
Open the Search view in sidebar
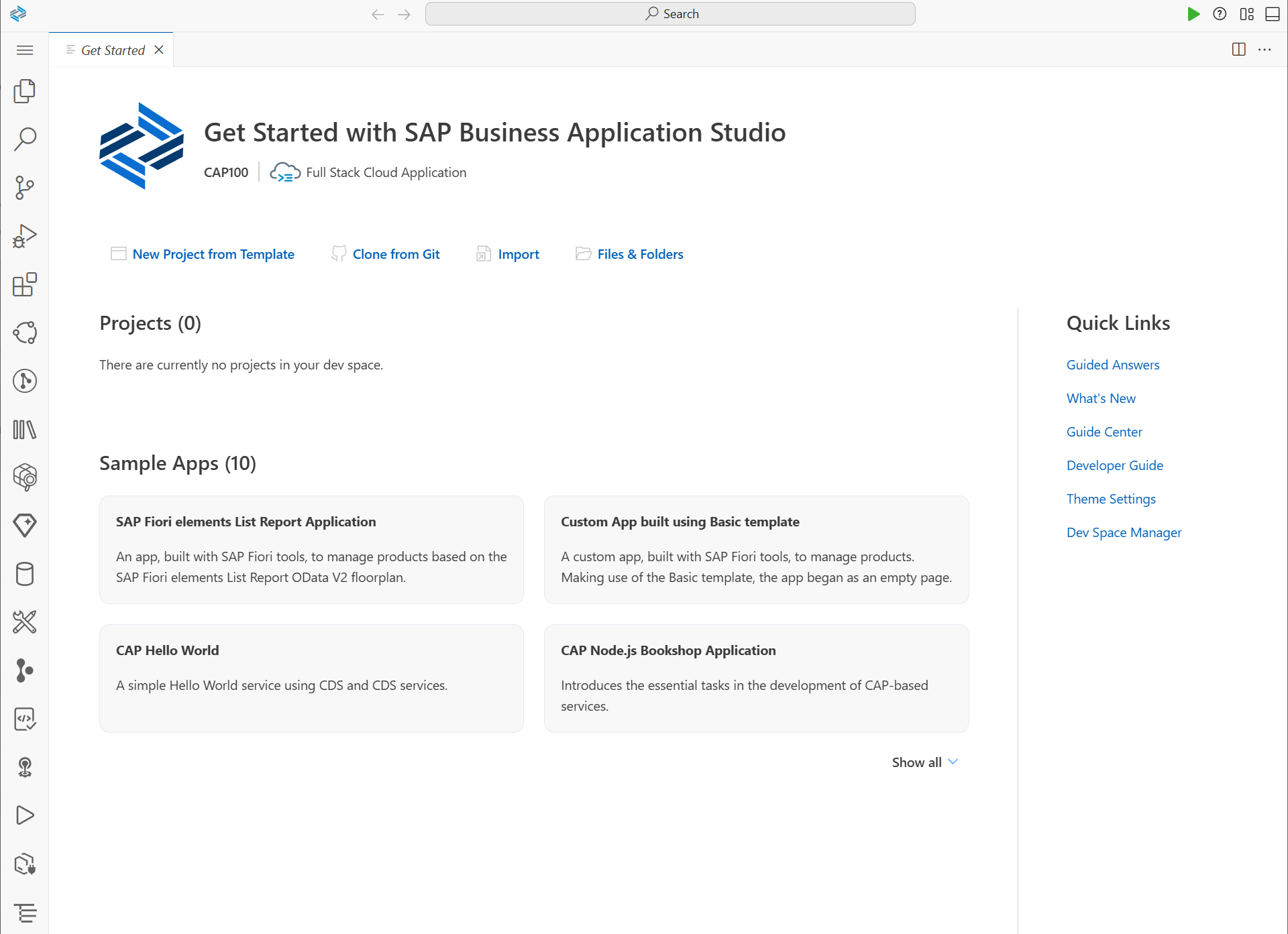25,139
